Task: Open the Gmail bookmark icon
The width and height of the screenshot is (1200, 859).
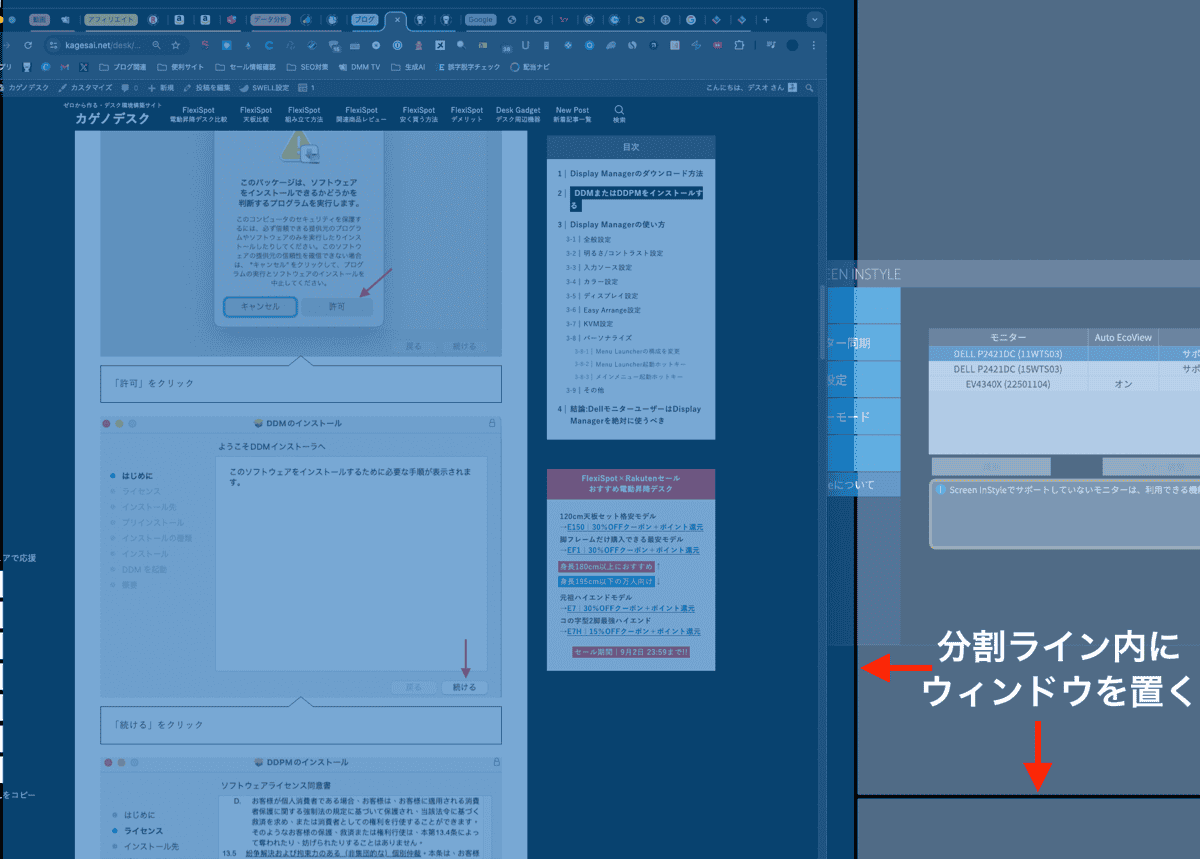Action: pos(64,67)
